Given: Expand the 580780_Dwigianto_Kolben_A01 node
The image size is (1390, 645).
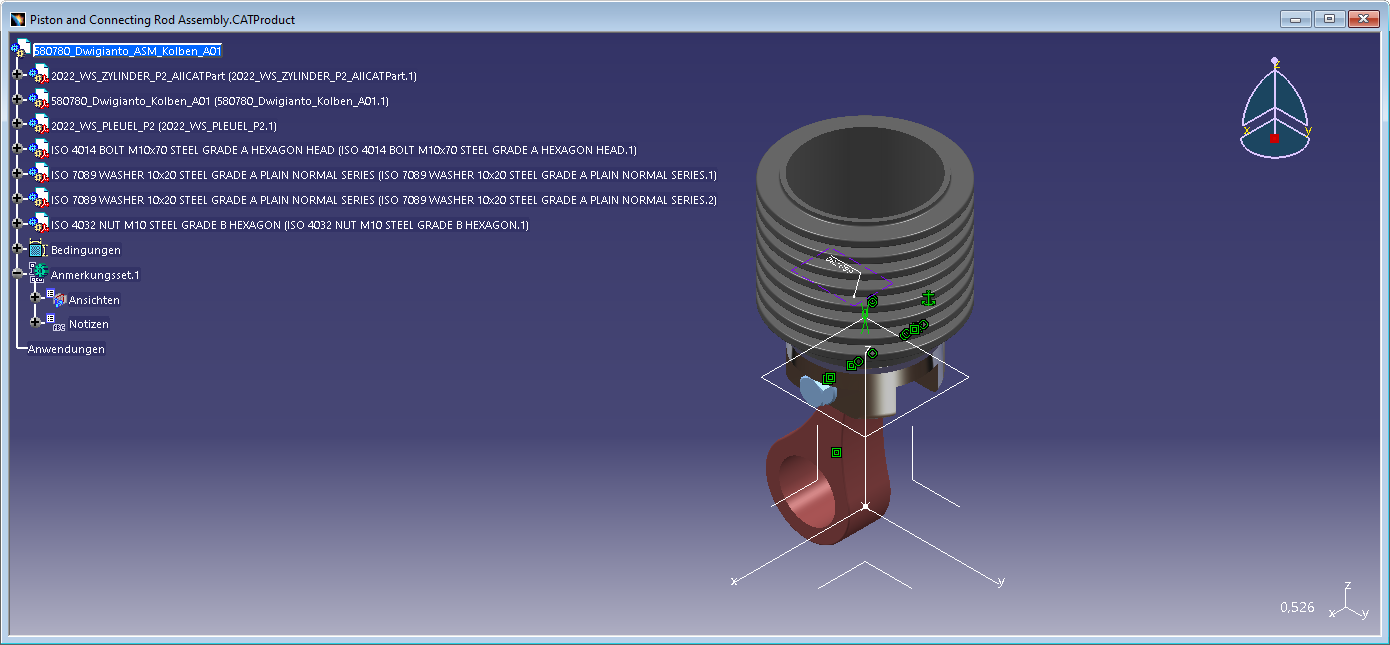Looking at the screenshot, I should click(x=17, y=100).
